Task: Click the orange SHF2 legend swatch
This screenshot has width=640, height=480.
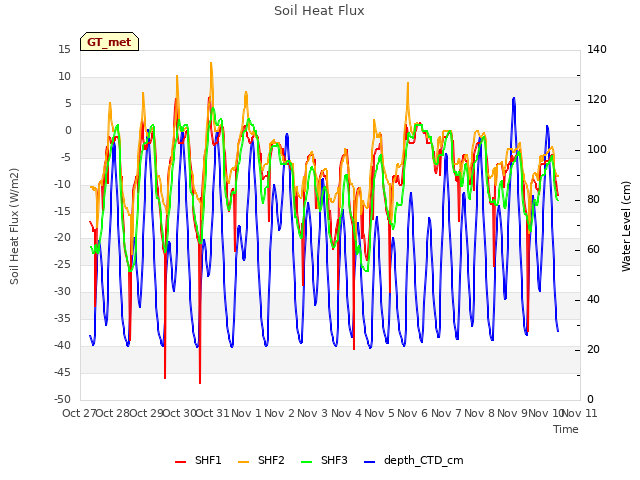Action: tap(243, 462)
